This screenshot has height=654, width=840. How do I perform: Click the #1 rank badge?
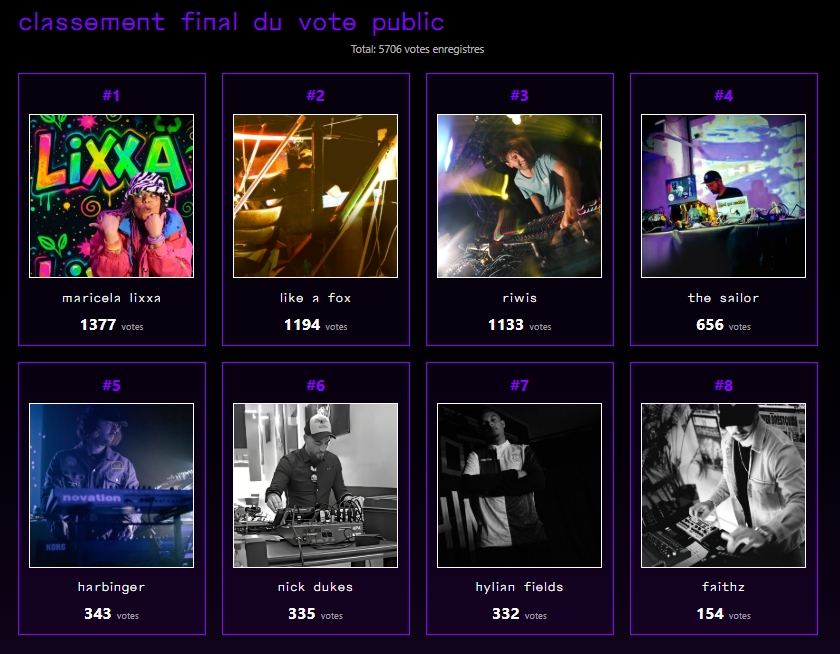111,95
